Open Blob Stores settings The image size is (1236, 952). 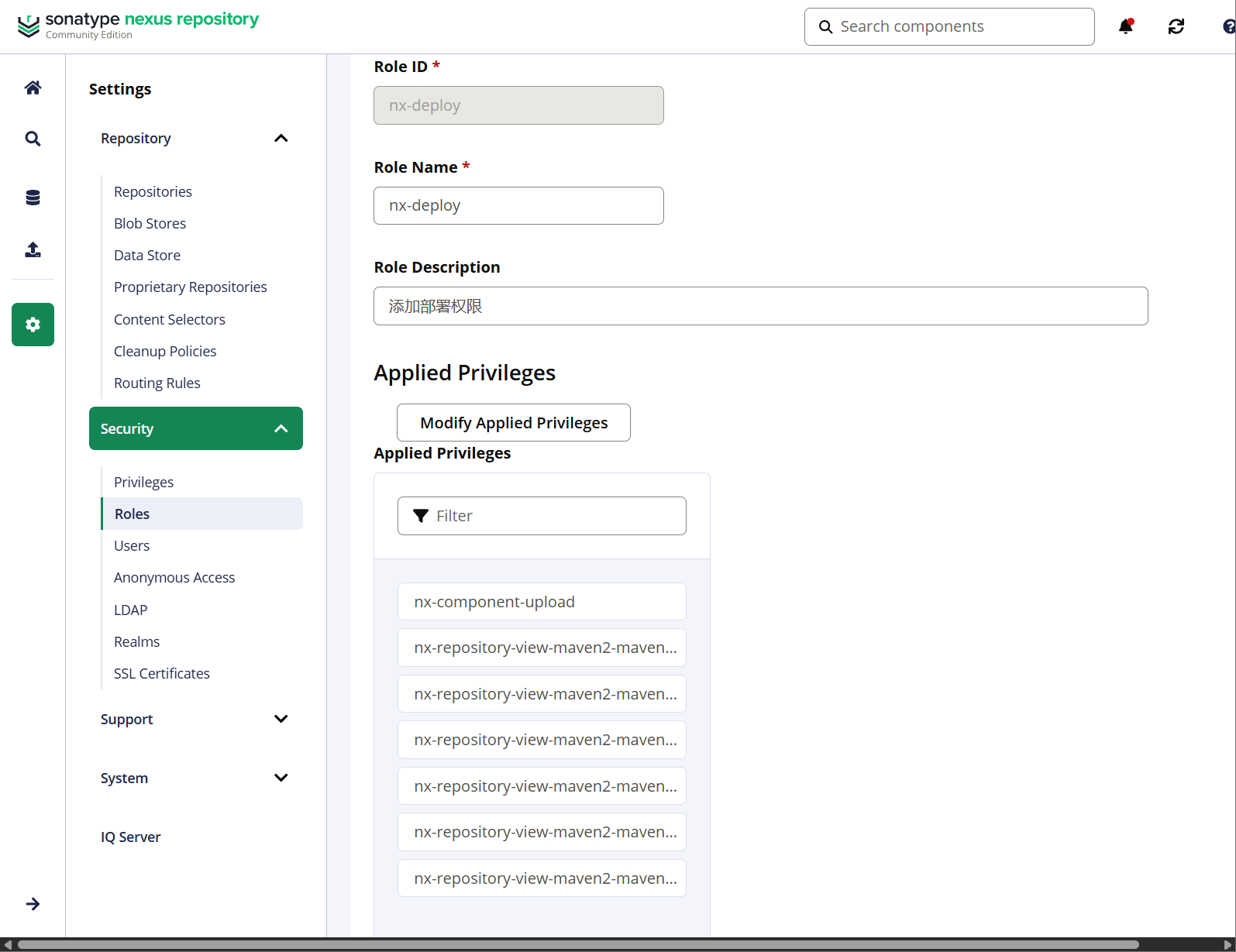[x=150, y=223]
